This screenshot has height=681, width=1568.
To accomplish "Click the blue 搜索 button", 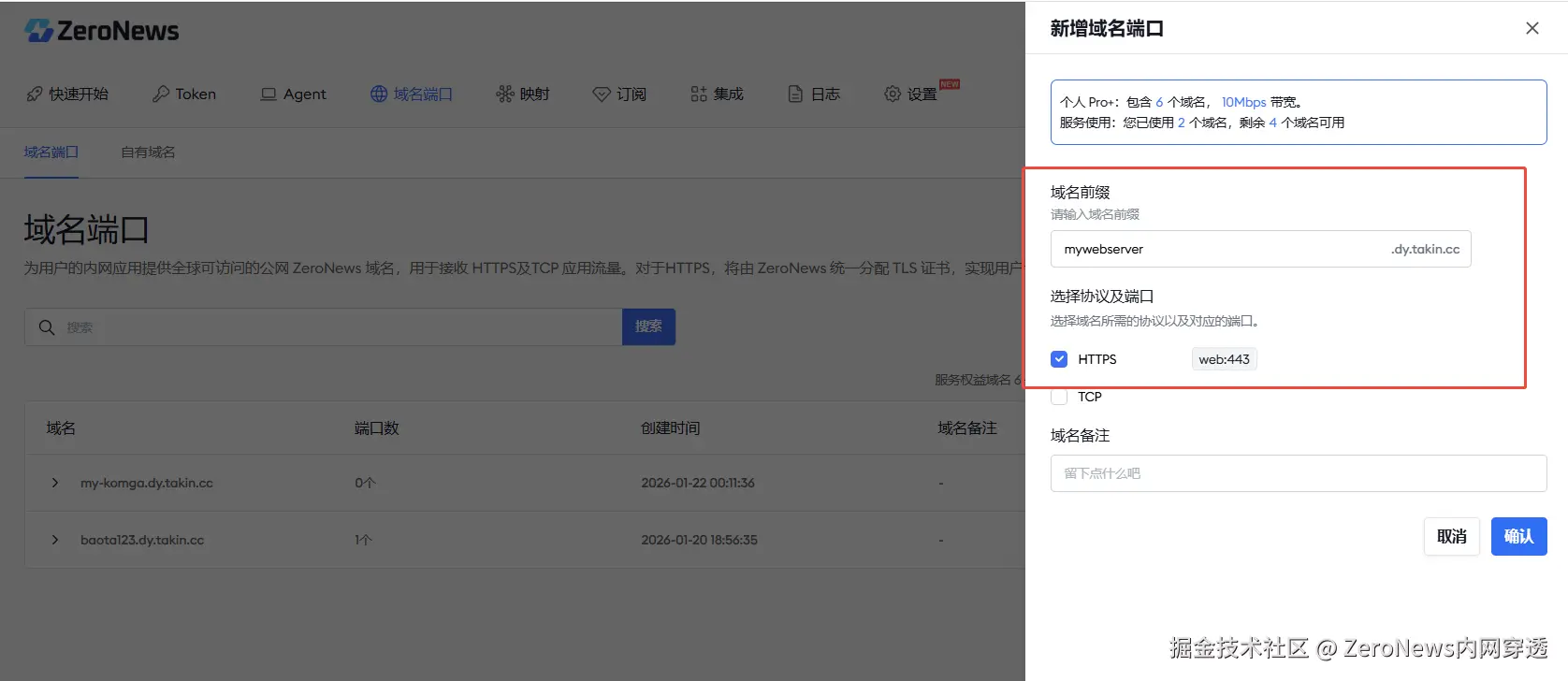I will coord(648,326).
